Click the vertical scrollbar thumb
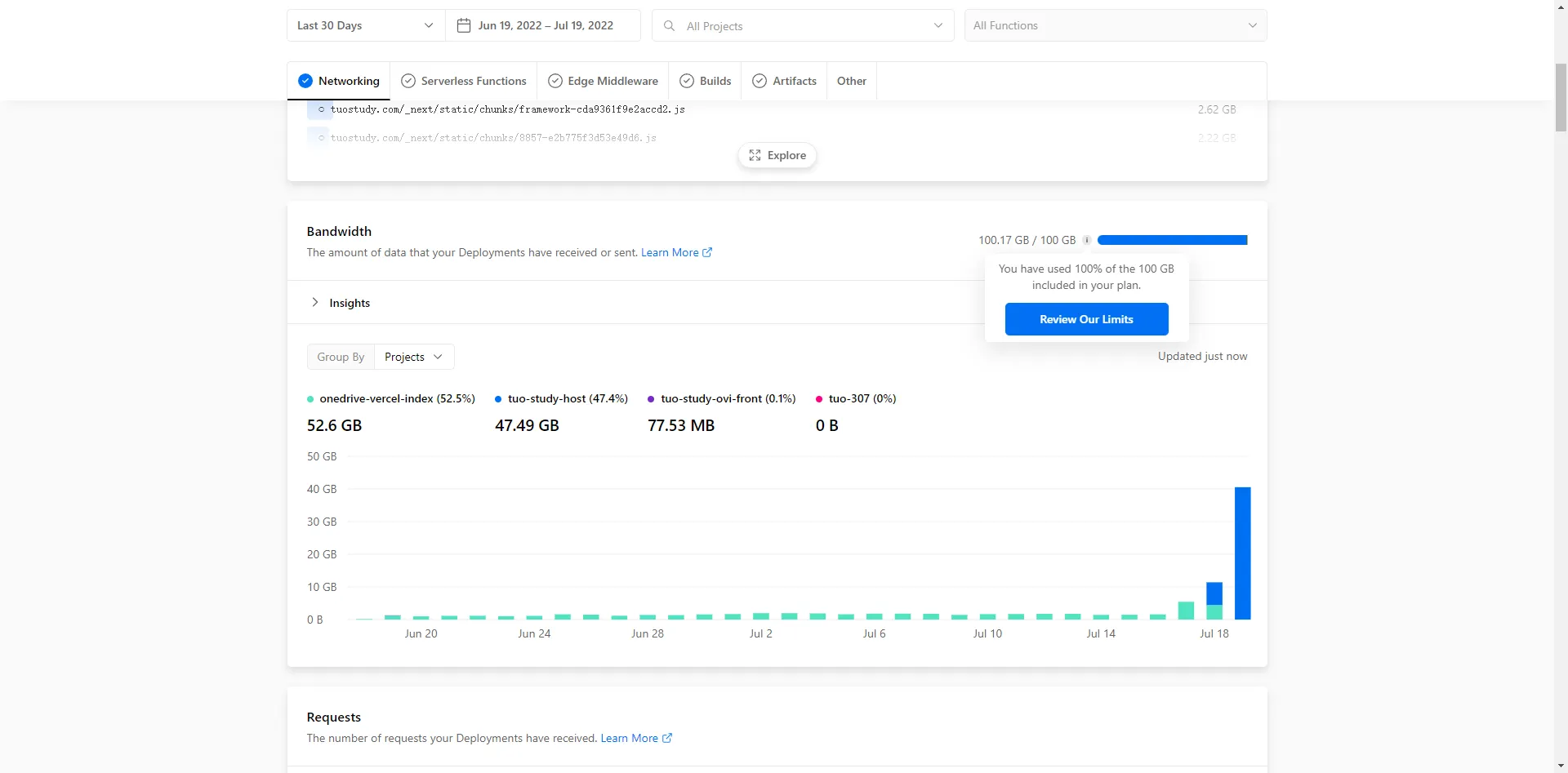 click(1561, 96)
